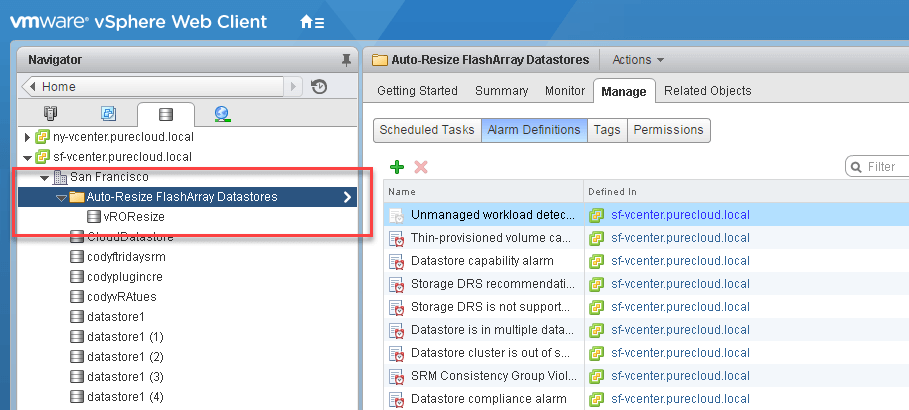Switch to Networking inventory tab
The width and height of the screenshot is (909, 410).
coord(222,114)
